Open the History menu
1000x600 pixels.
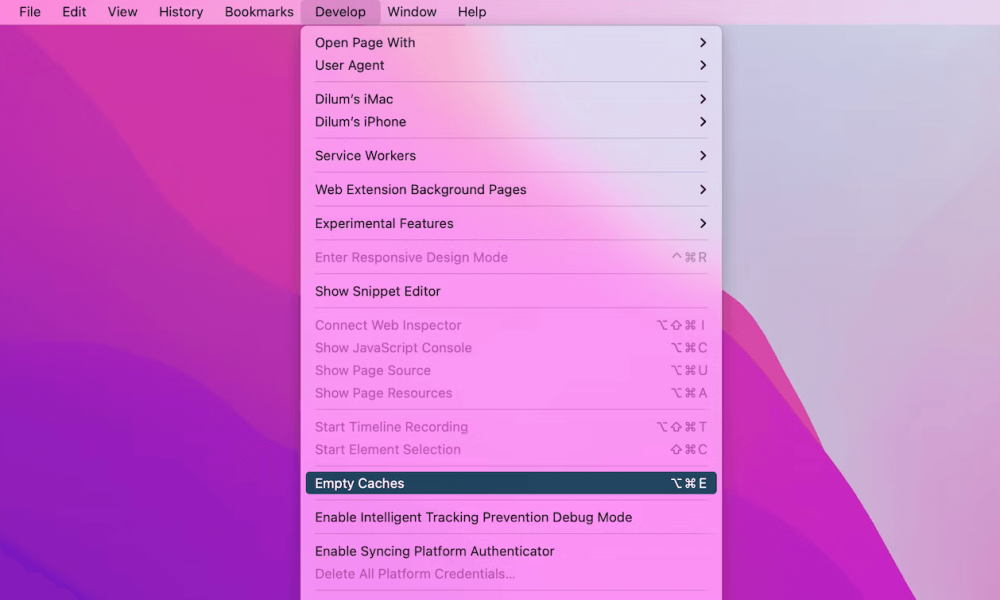tap(181, 12)
